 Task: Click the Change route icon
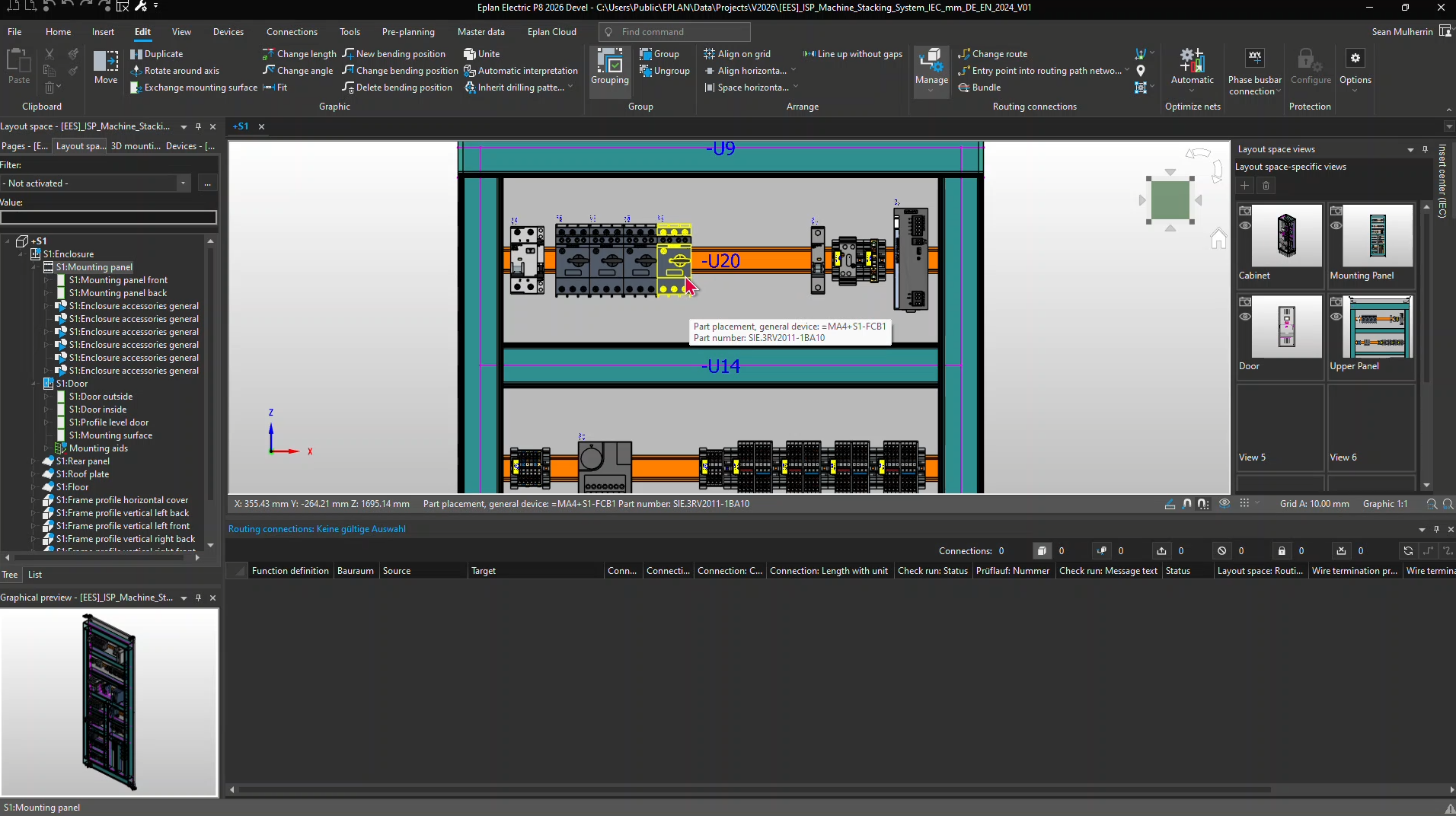(964, 54)
